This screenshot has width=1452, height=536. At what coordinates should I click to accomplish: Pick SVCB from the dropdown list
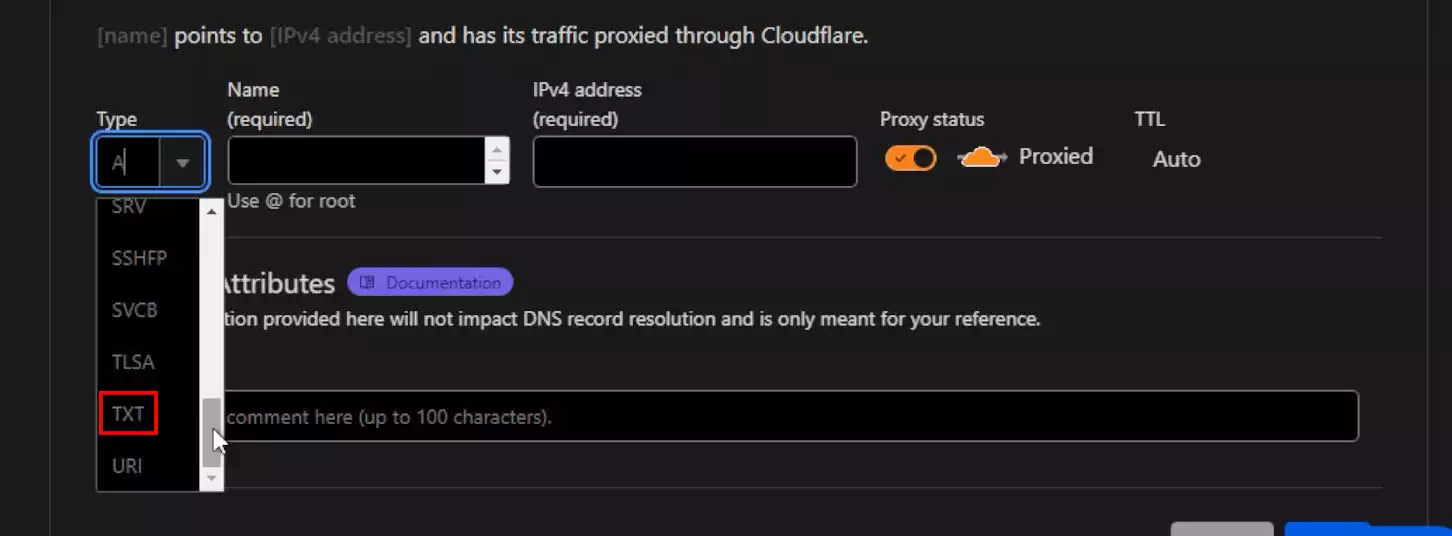coord(135,310)
